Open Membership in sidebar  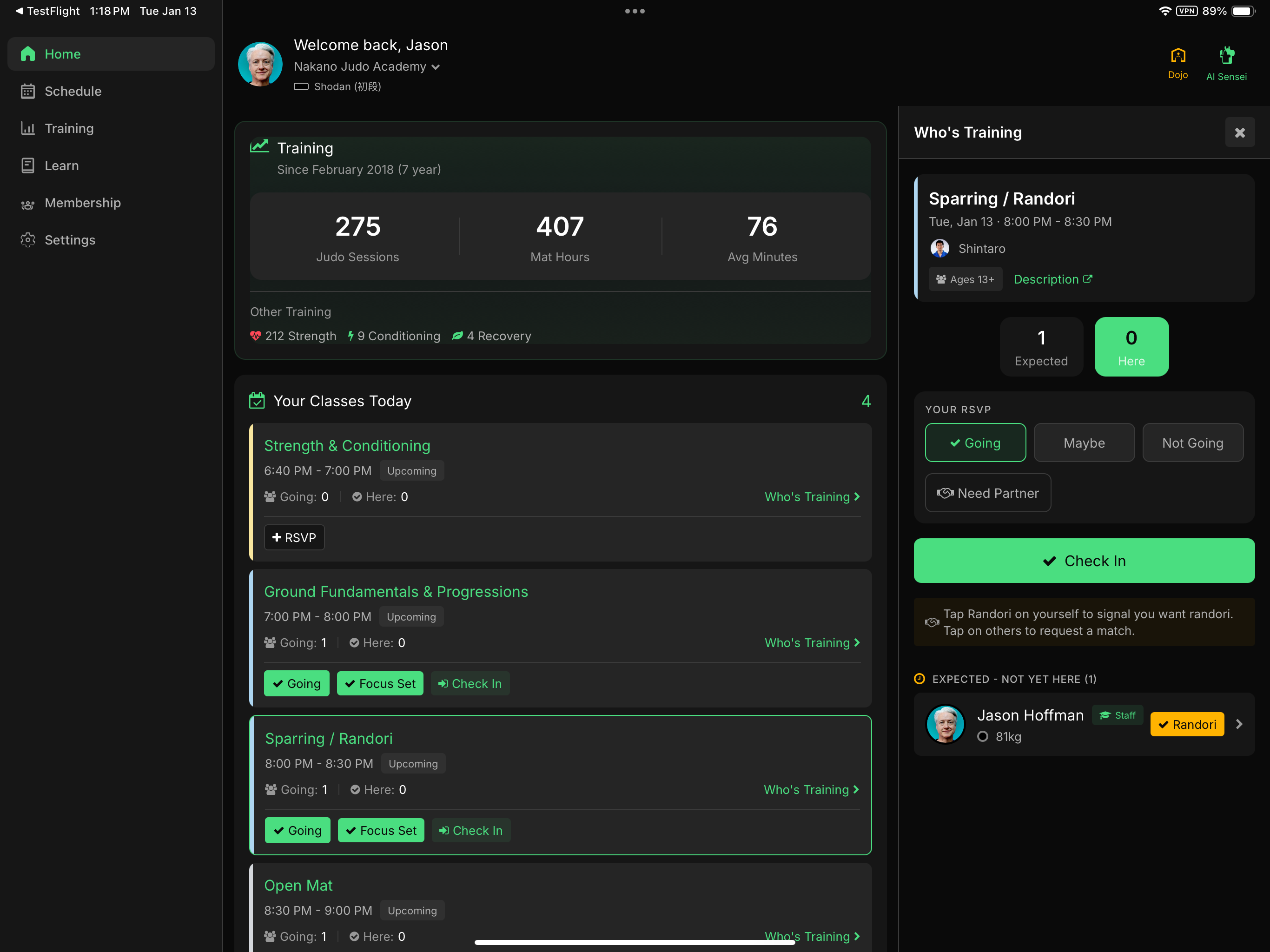[x=111, y=203]
